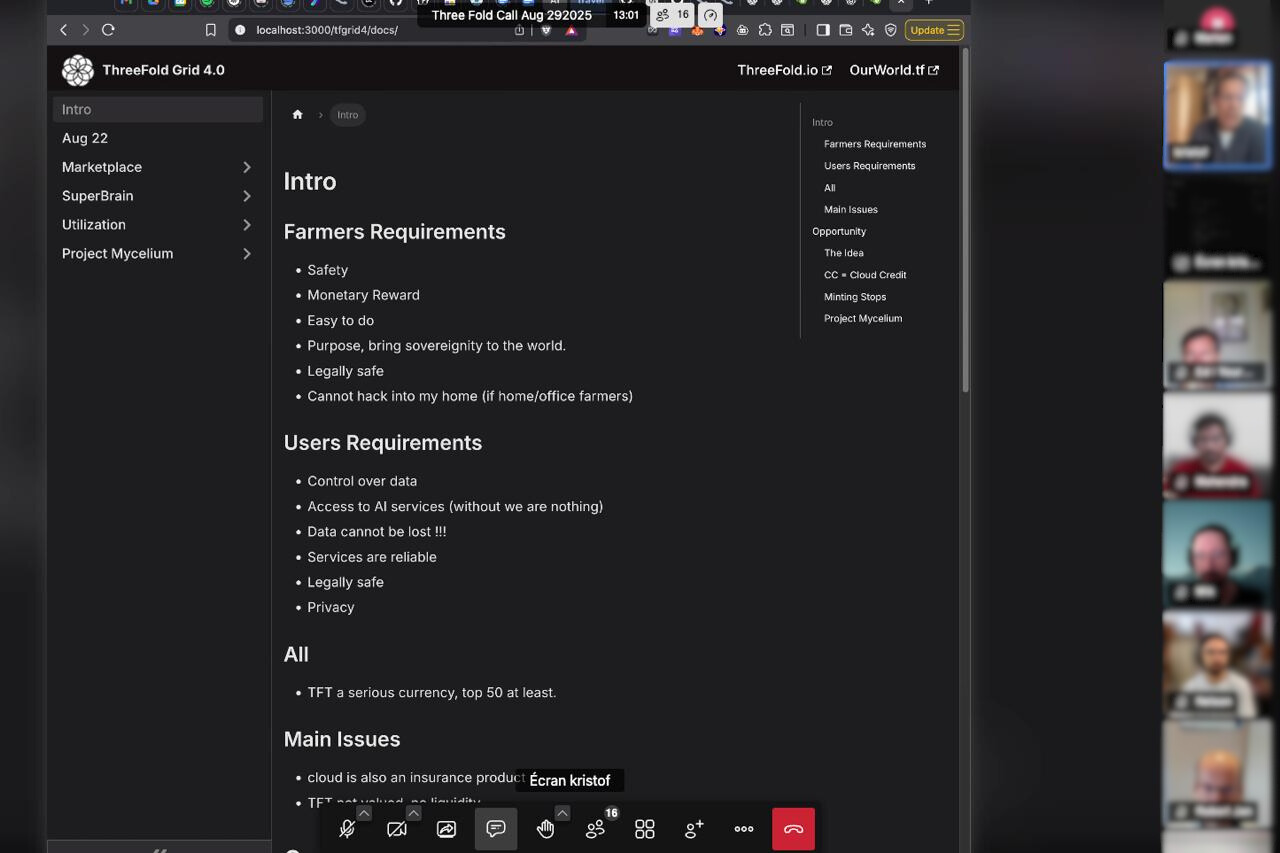Screen dimensions: 1280x853
Task: Open audio options arrow above microphone
Action: coord(364,813)
